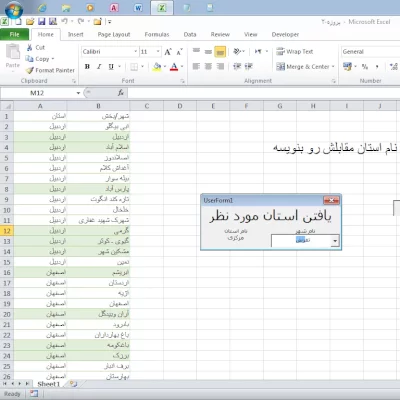Viewport: 400px width, 400px height.
Task: Click the Borders icon in Font group
Action: 134,67
